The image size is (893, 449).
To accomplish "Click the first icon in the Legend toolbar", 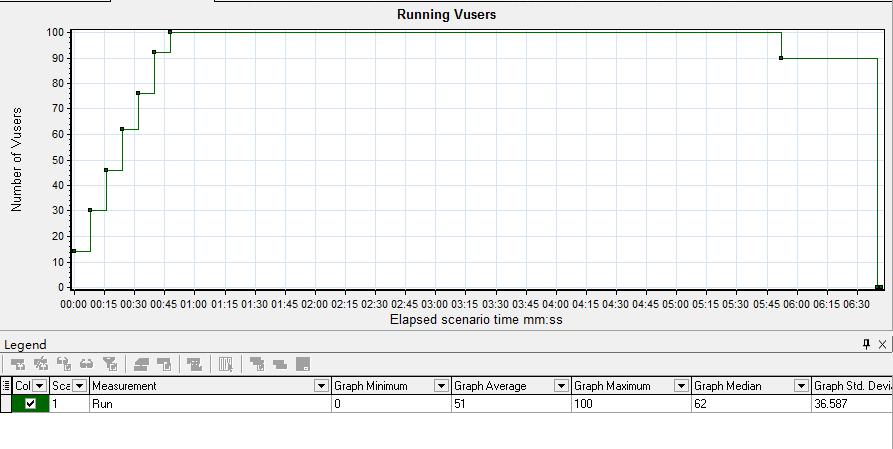I will point(18,365).
